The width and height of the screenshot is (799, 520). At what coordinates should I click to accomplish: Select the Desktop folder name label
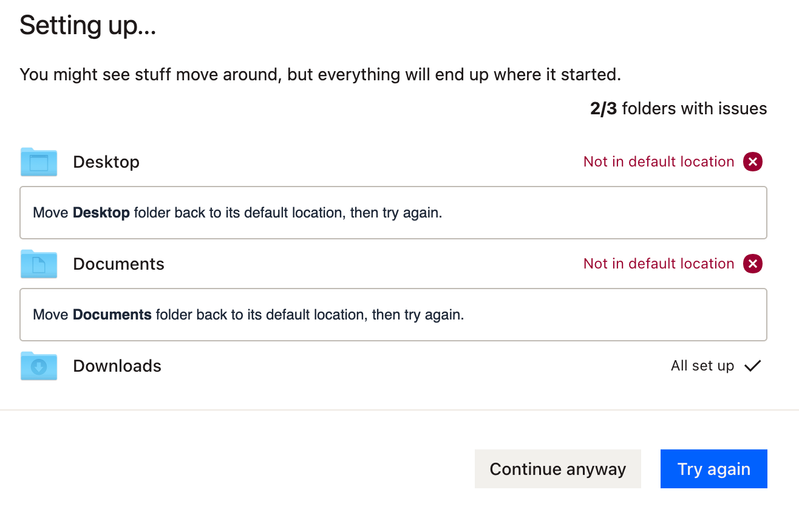click(x=106, y=162)
